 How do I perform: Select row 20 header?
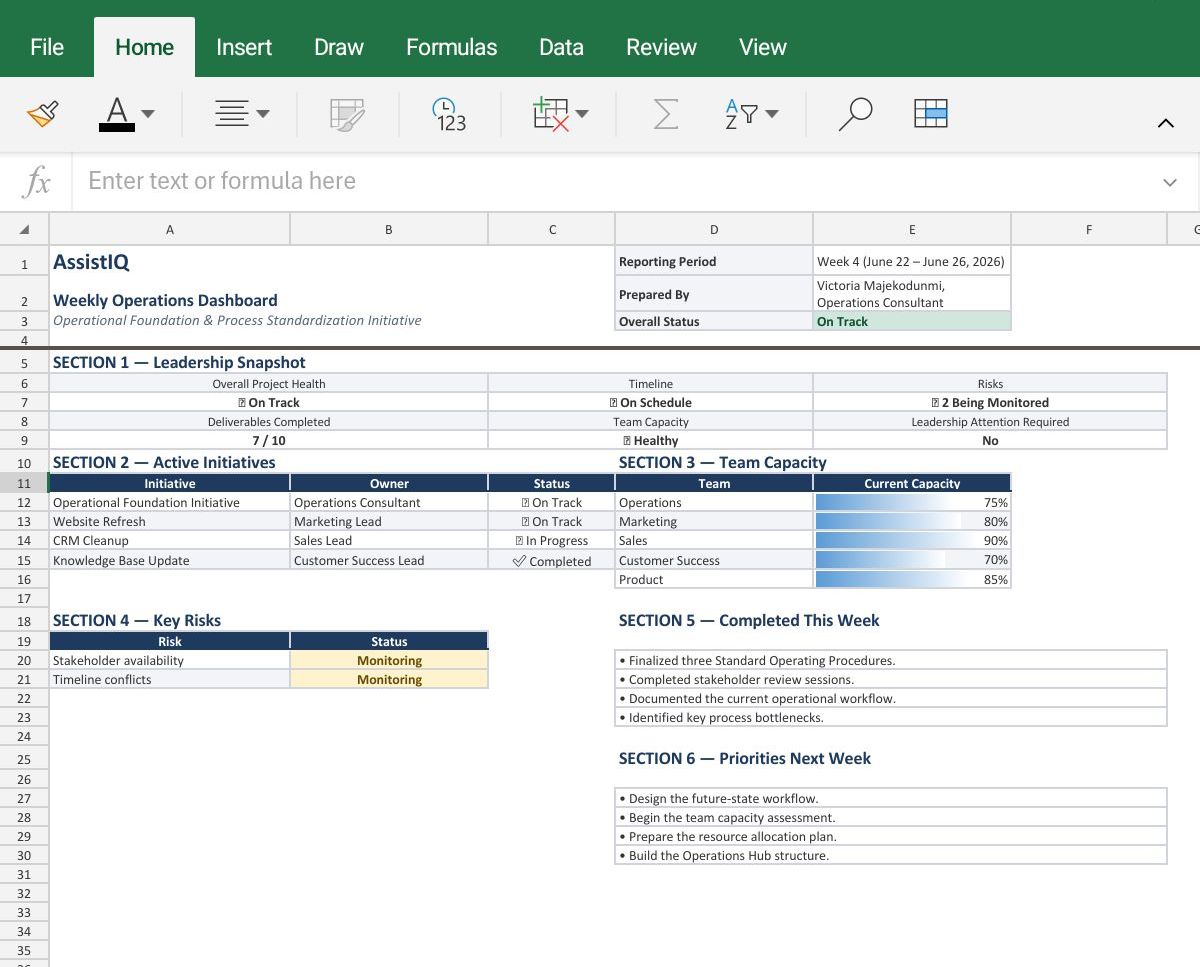pos(24,660)
